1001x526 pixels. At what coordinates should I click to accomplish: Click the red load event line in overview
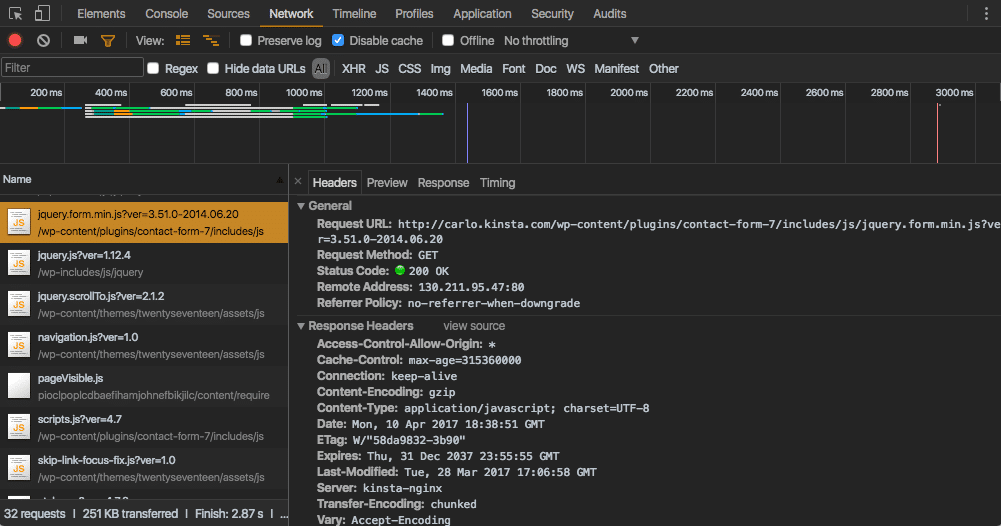pyautogui.click(x=937, y=133)
